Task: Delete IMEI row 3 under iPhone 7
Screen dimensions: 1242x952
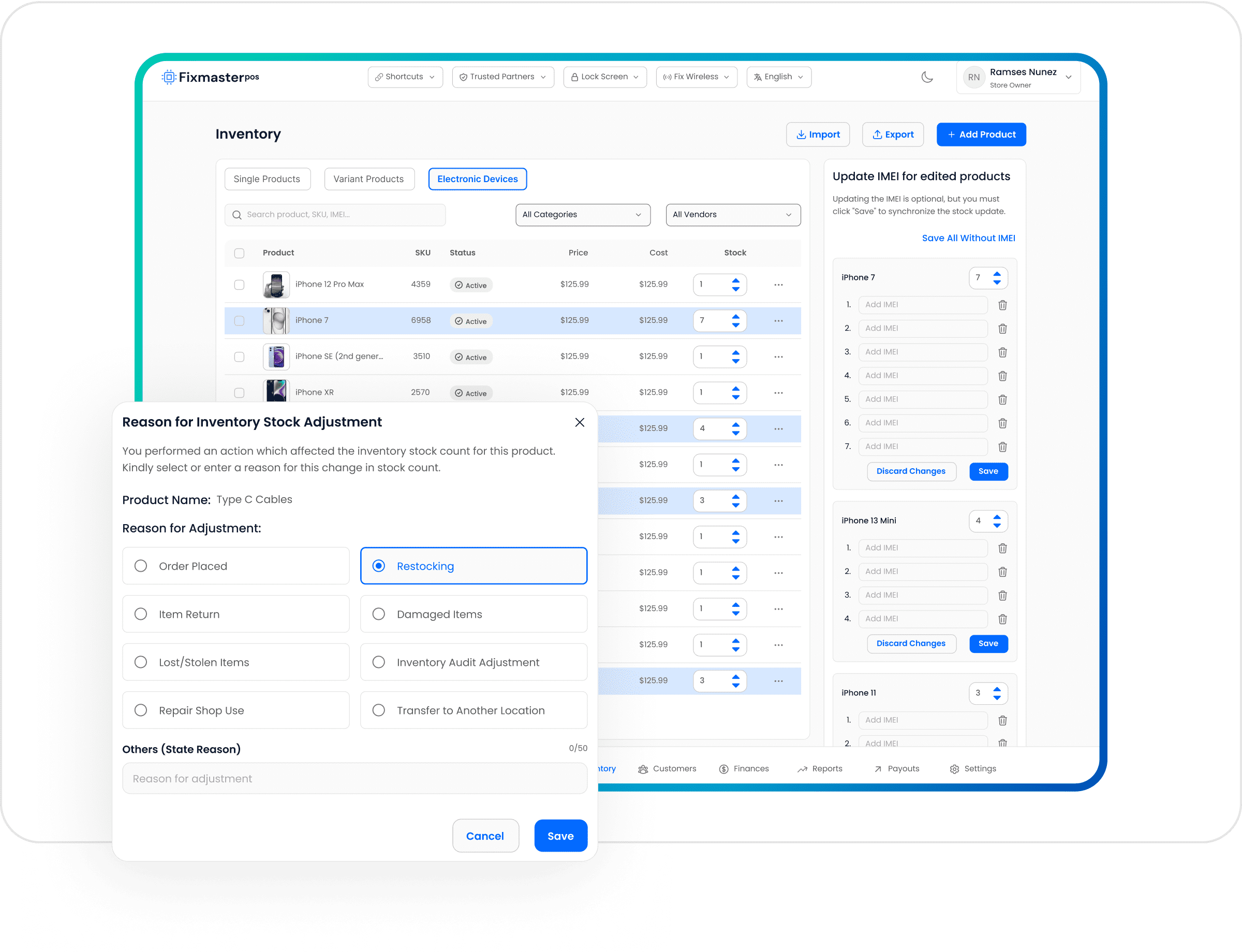Action: click(1002, 352)
